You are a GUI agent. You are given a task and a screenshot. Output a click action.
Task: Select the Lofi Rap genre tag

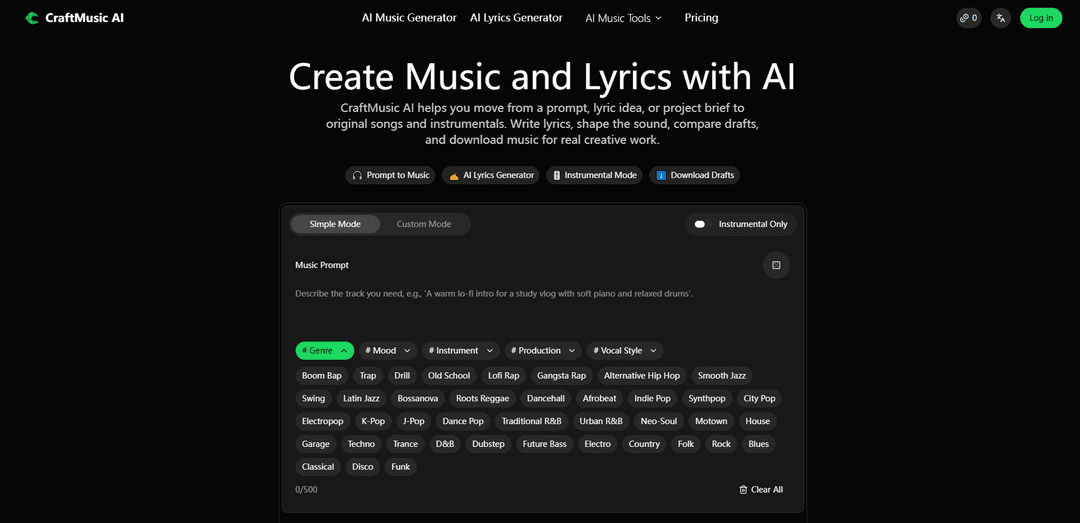pyautogui.click(x=504, y=376)
